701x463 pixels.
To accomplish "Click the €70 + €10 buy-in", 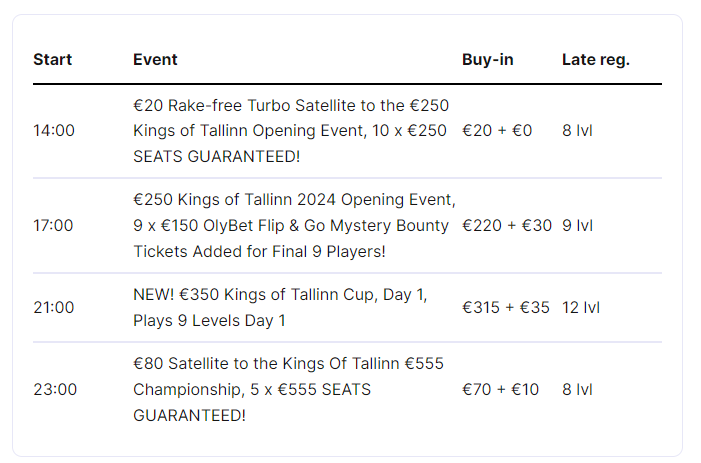I will [500, 390].
